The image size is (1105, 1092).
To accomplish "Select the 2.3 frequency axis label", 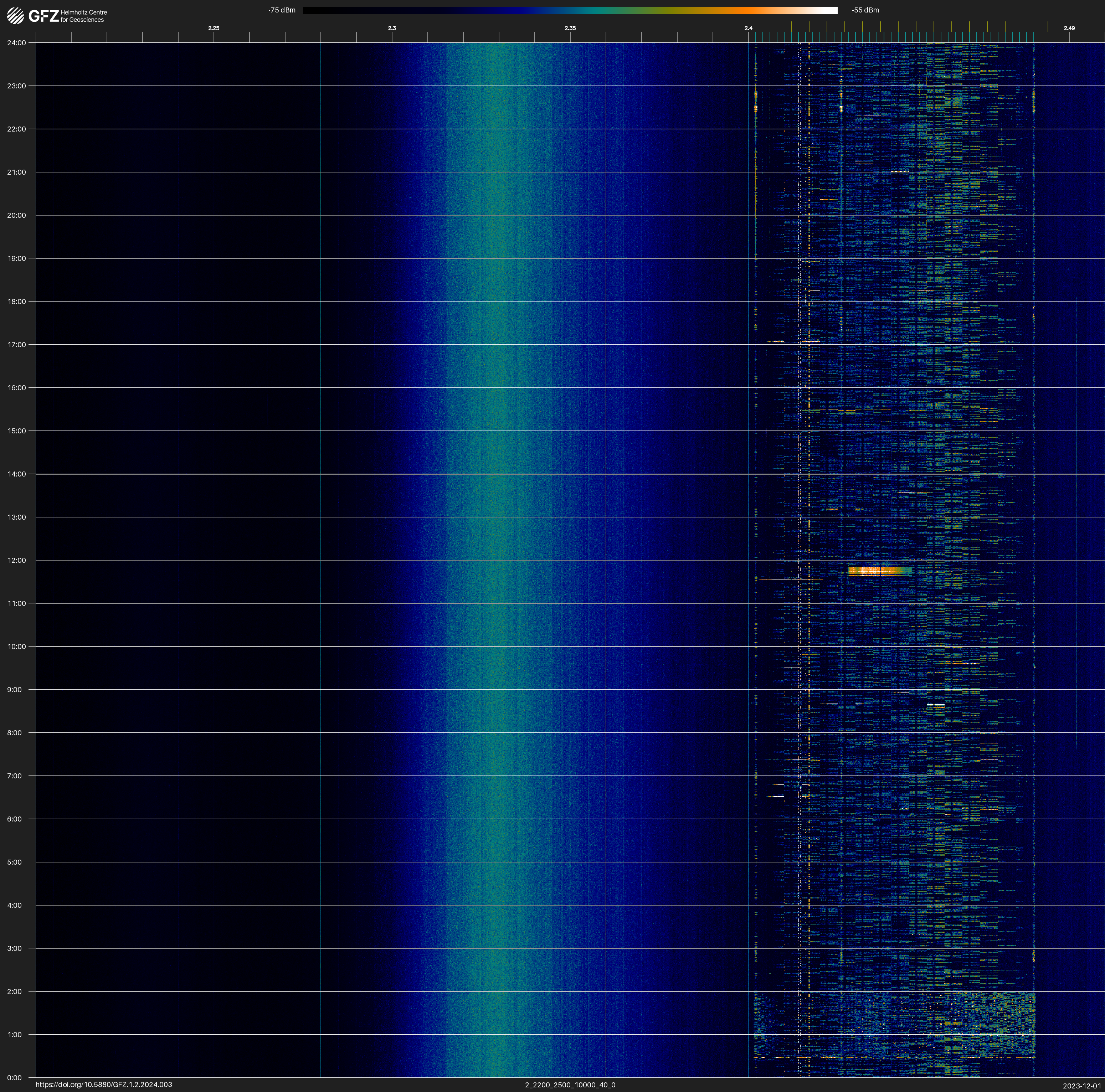I will pos(392,28).
